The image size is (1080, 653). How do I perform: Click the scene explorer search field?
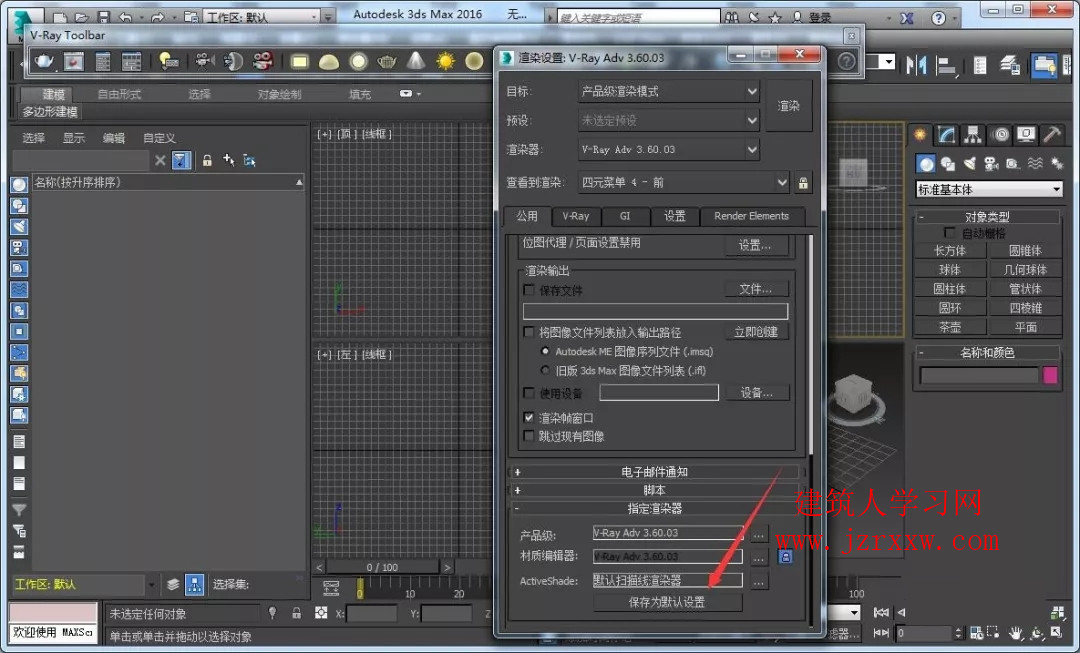[x=81, y=160]
